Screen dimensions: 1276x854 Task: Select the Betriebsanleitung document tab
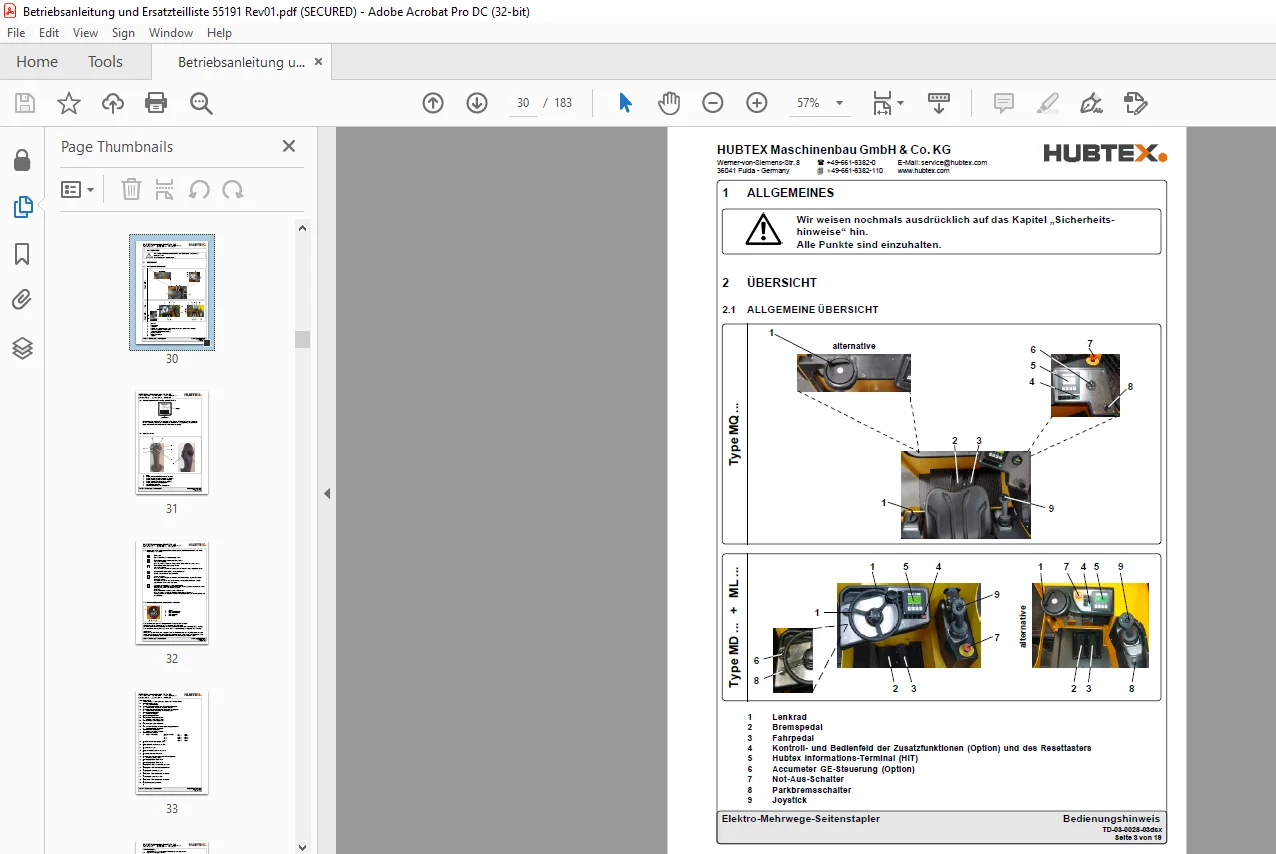point(241,62)
